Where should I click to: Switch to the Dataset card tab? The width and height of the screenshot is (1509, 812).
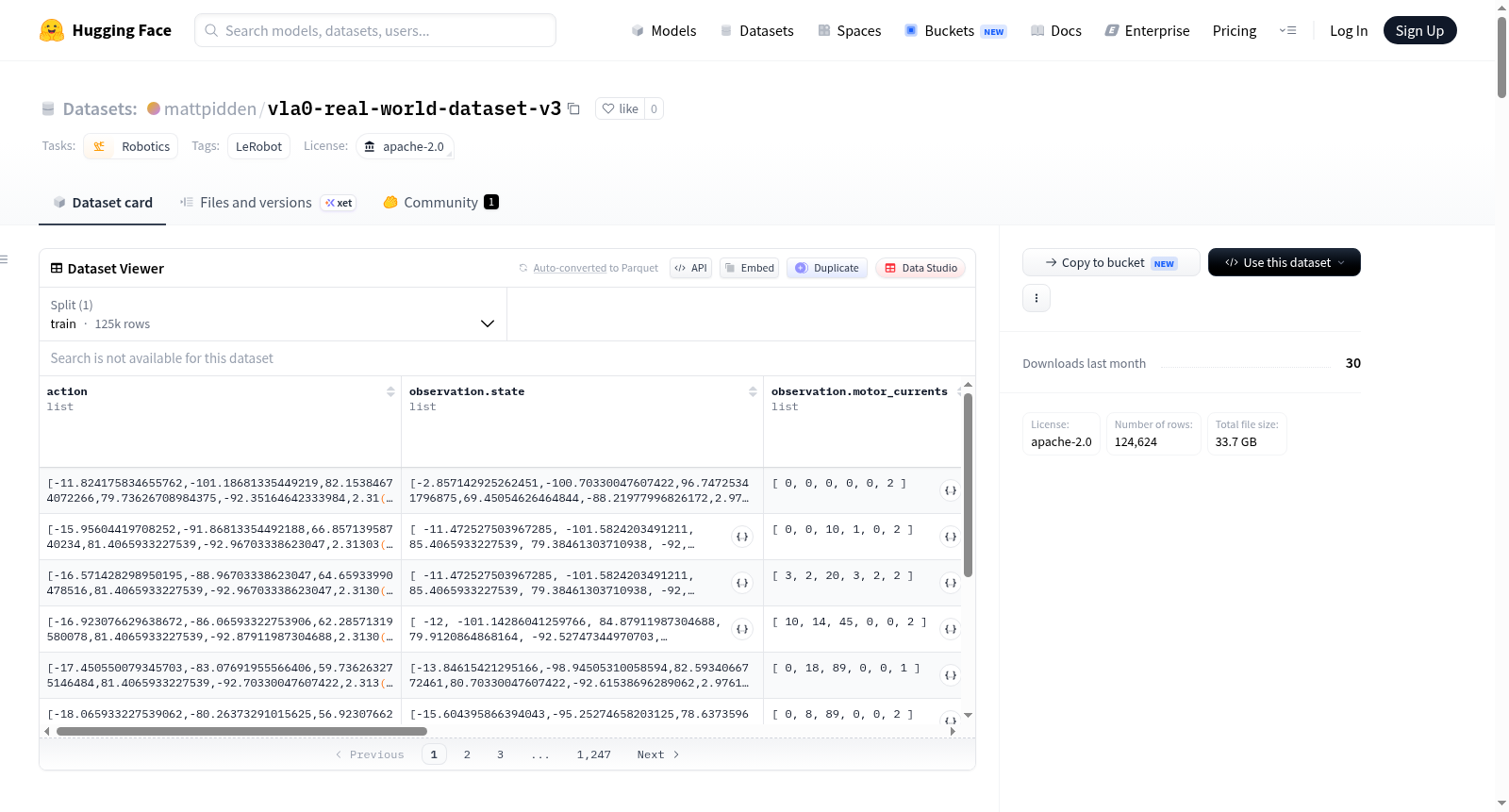coord(103,202)
